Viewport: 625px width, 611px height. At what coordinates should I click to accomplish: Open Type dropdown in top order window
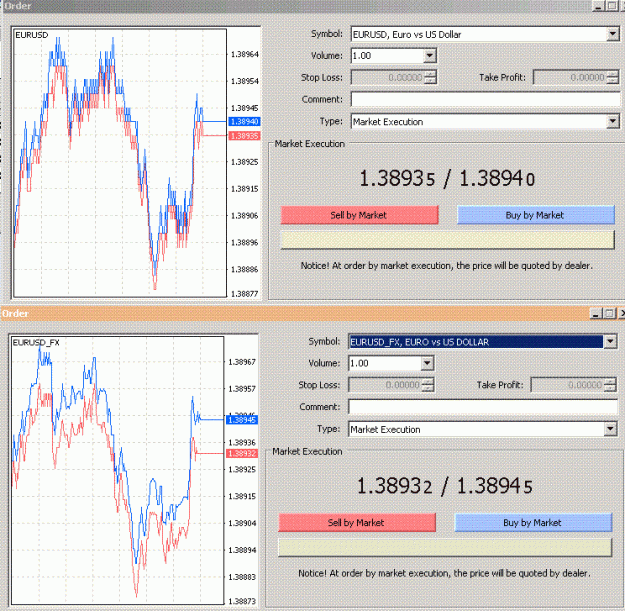[x=613, y=121]
